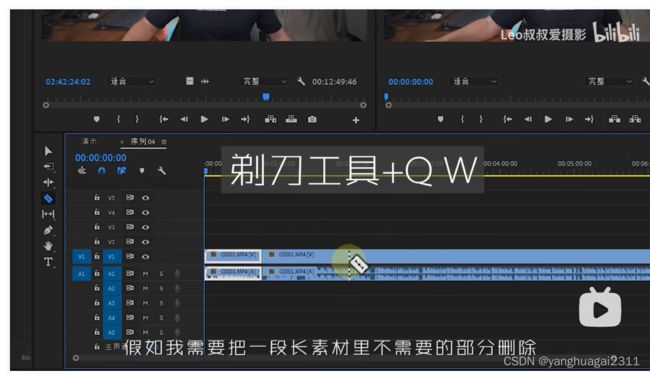Screen dimensions: 650x374
Task: Hide track V5 with its eye icon
Action: [x=146, y=198]
